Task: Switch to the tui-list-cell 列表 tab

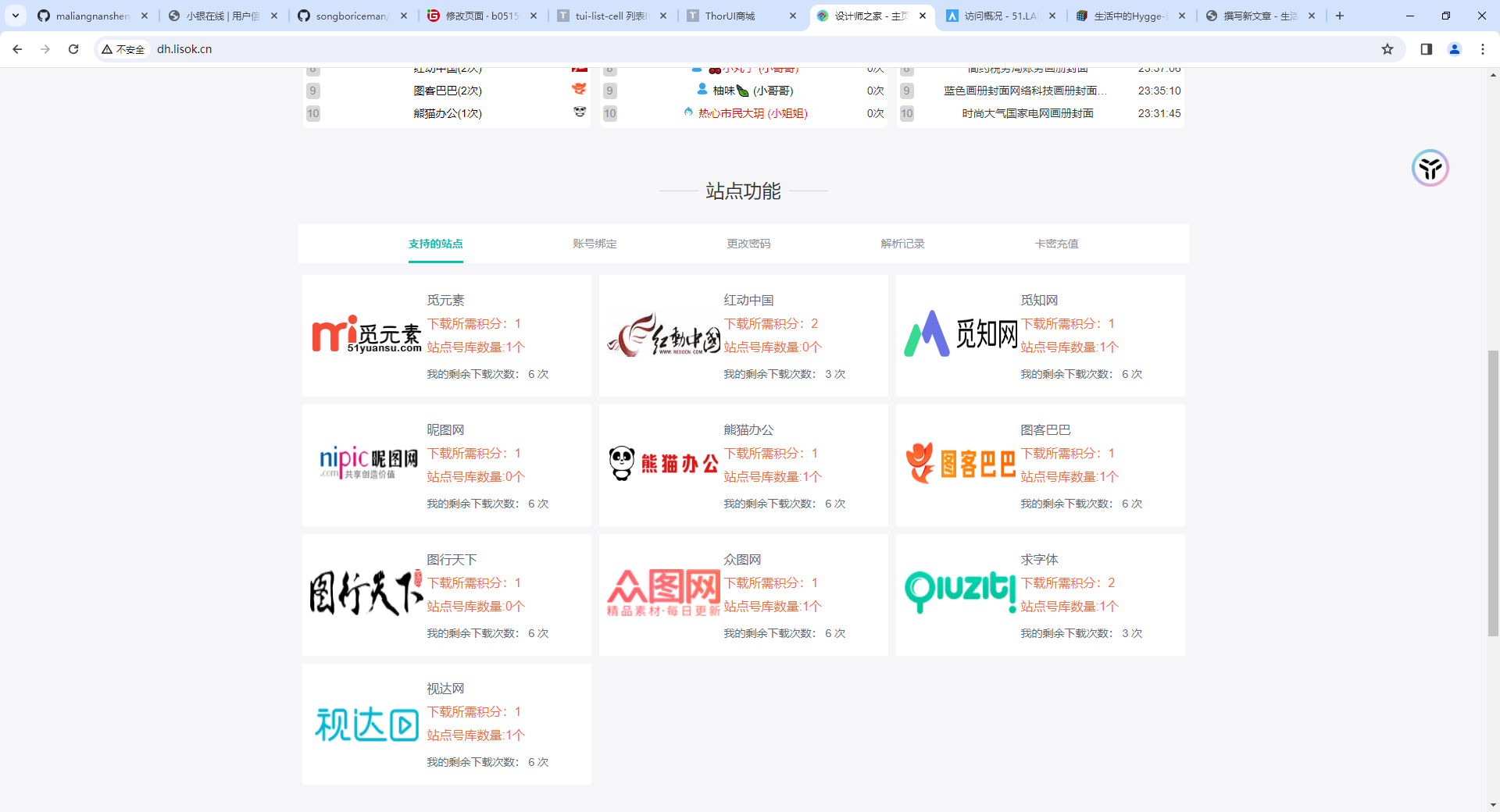Action: 612,16
